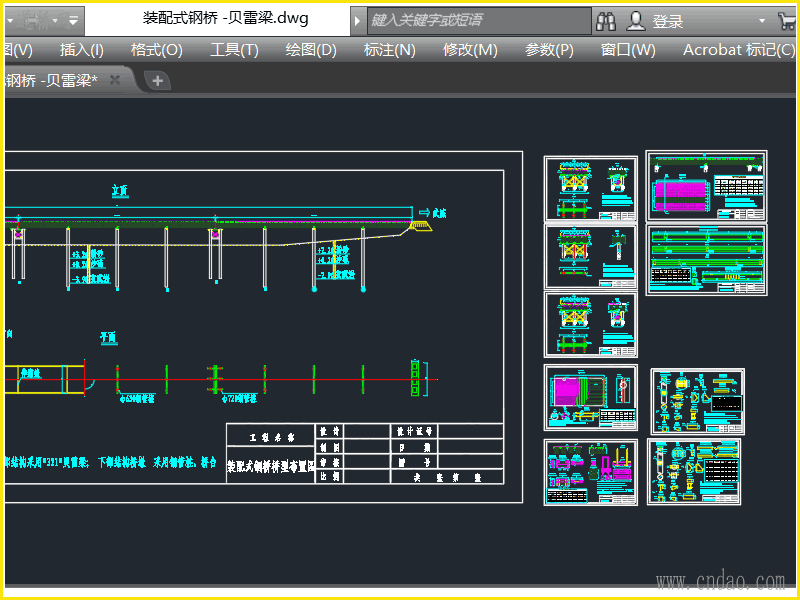The image size is (800, 600).
Task: Select the third cross-section sheet in left column
Action: pyautogui.click(x=590, y=324)
